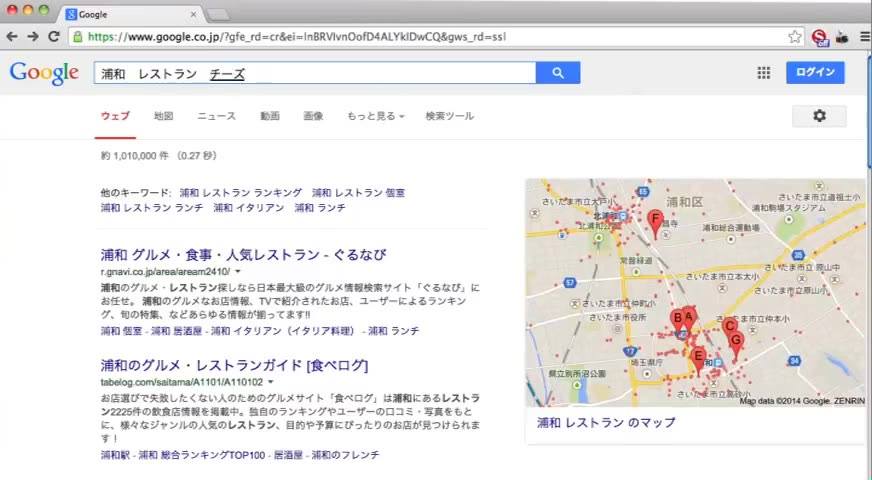872x480 pixels.
Task: Open the Google apps grid
Action: [x=764, y=73]
